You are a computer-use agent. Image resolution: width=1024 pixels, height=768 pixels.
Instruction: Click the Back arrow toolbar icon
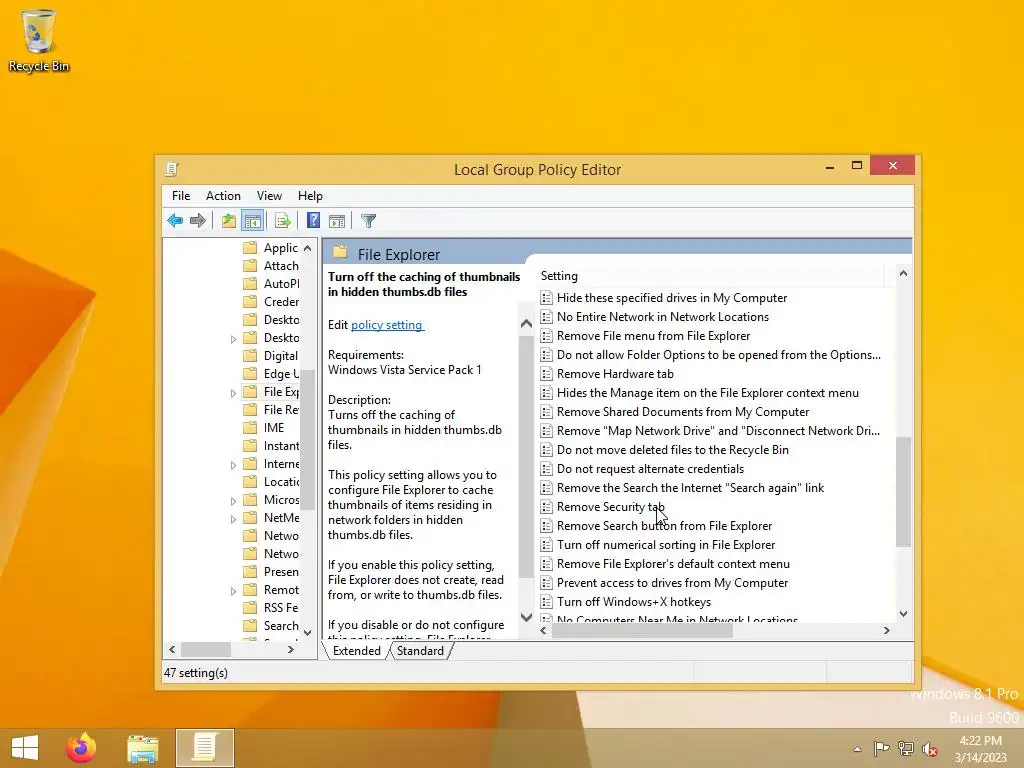(175, 221)
